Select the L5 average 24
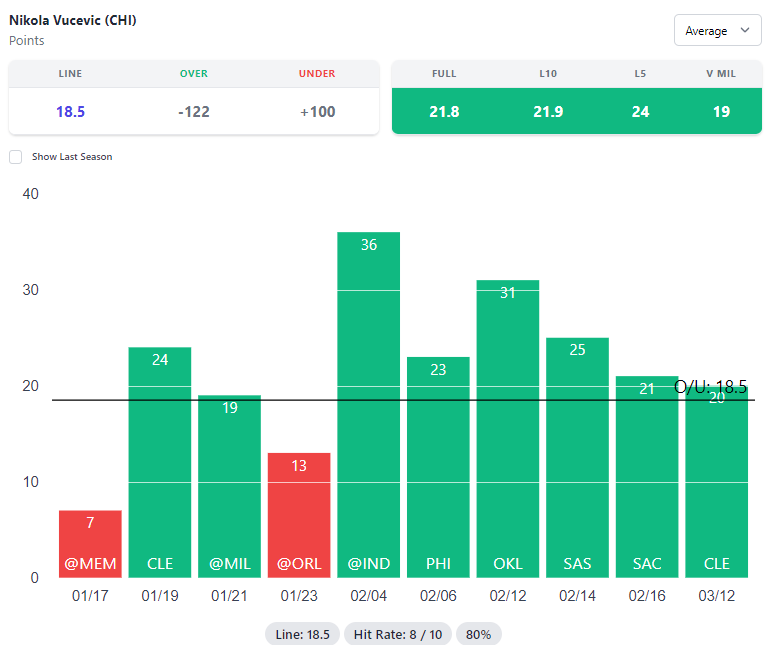The height and width of the screenshot is (647, 778). click(x=640, y=111)
